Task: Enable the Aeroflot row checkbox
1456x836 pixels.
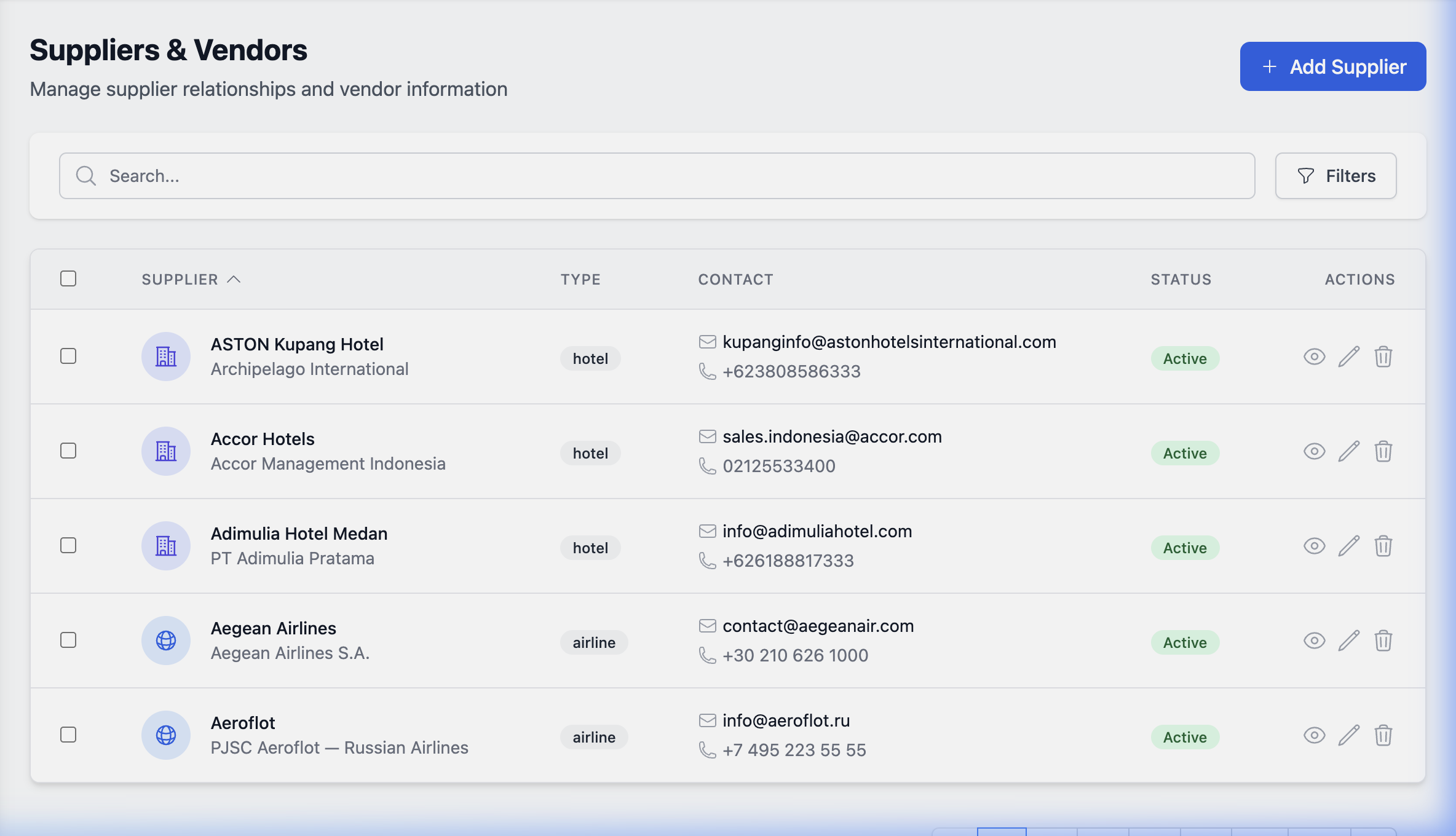Action: pos(68,735)
